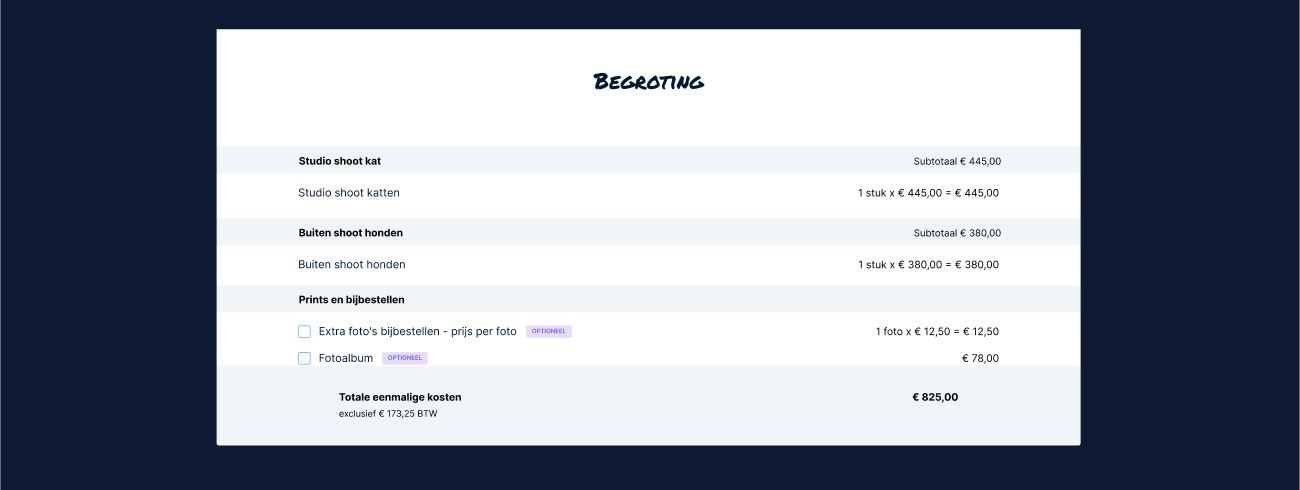Select the Totale eenmalige kosten label
Screen dimensions: 1300x490
(400, 397)
